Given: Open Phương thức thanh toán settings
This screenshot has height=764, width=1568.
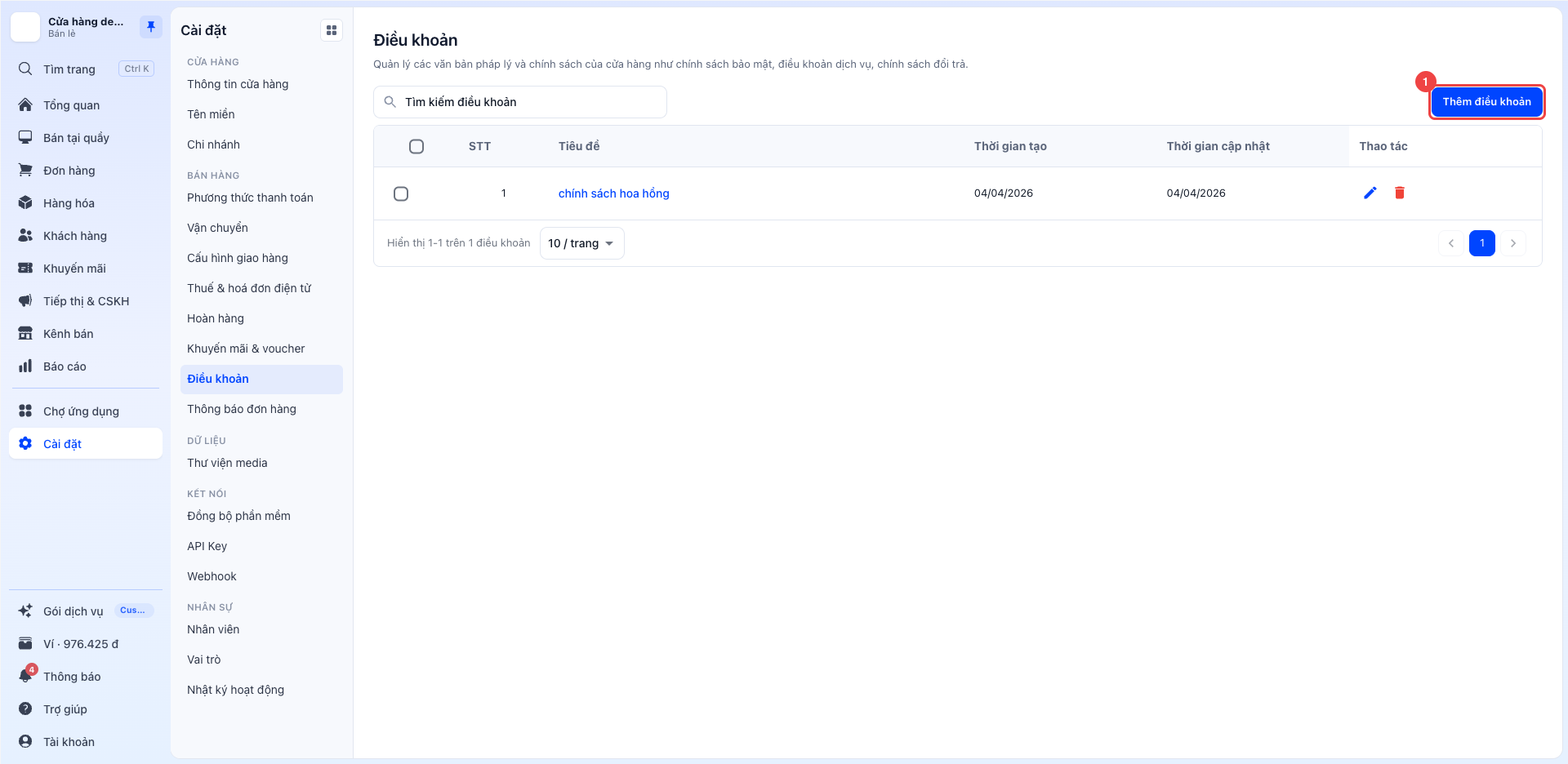Looking at the screenshot, I should [261, 198].
